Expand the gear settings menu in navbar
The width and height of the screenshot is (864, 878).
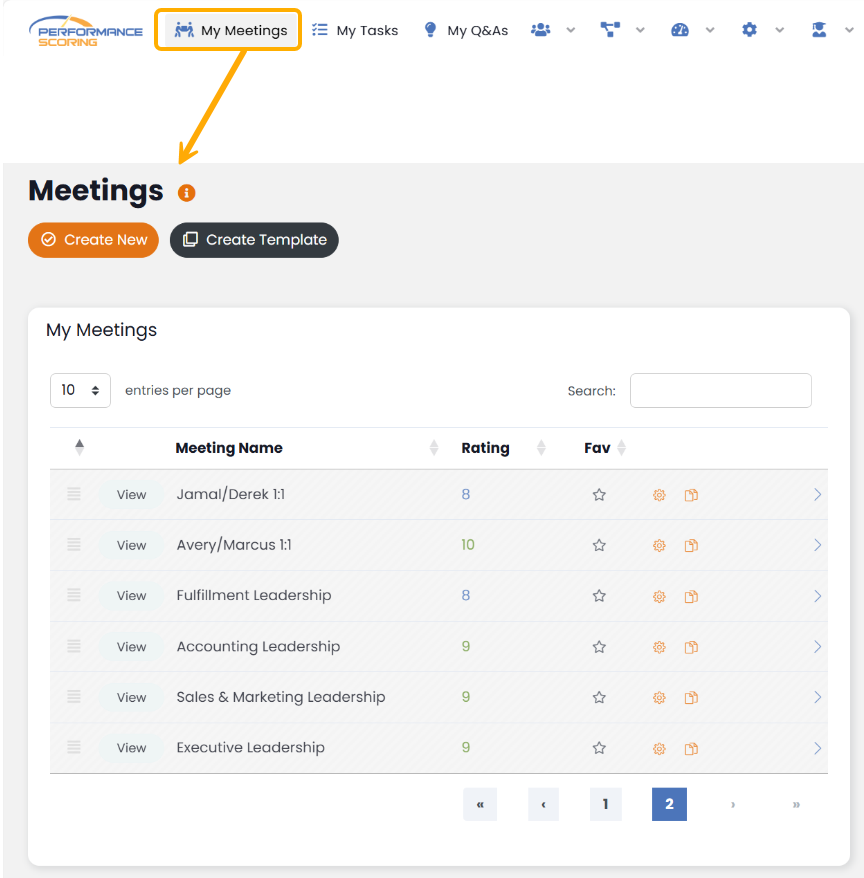click(762, 30)
